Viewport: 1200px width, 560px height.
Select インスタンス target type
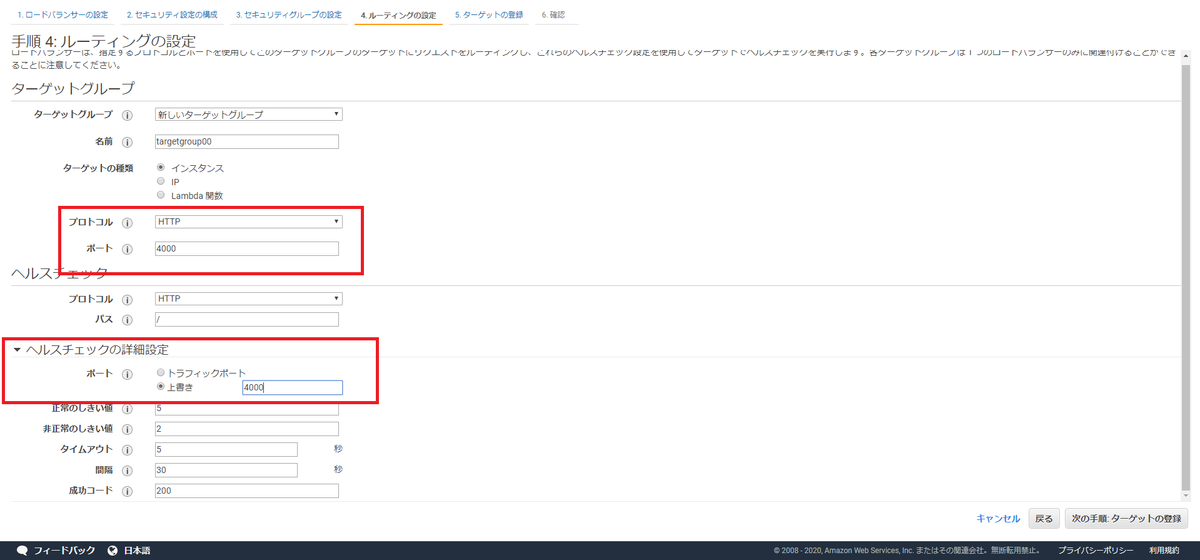tap(161, 168)
